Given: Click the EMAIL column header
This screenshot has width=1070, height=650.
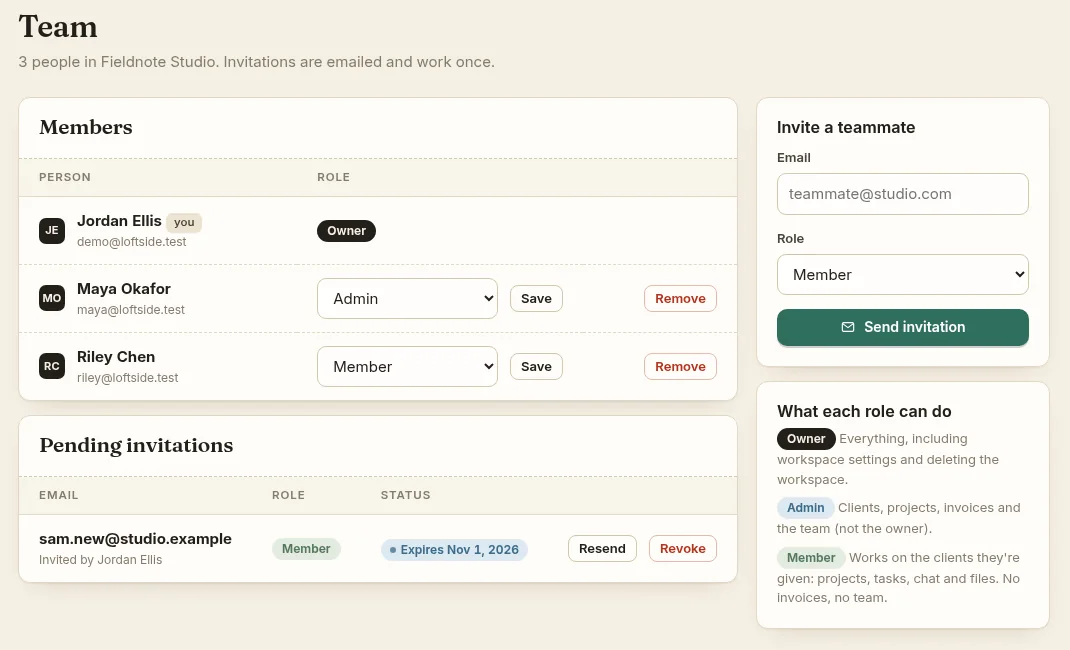Looking at the screenshot, I should point(59,494).
